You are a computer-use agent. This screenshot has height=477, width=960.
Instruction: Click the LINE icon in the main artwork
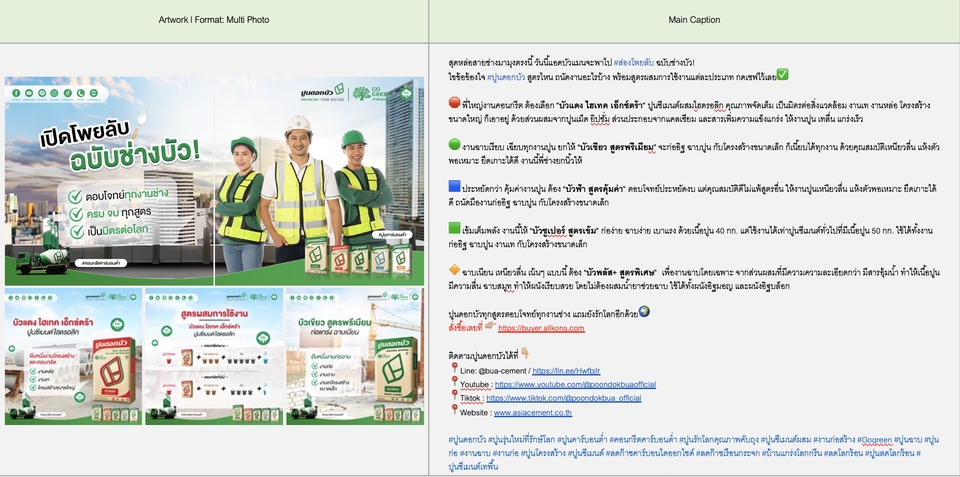click(x=42, y=93)
